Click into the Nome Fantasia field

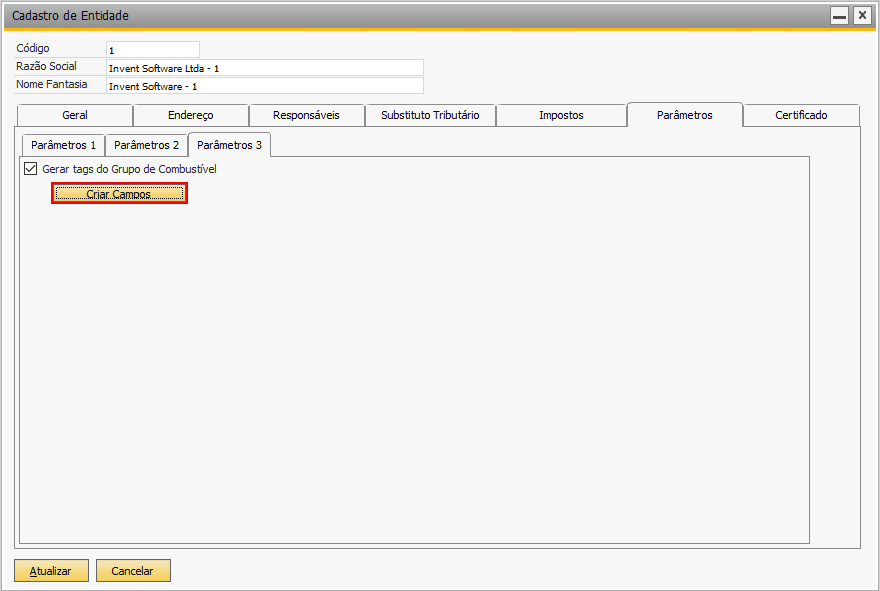[x=265, y=86]
